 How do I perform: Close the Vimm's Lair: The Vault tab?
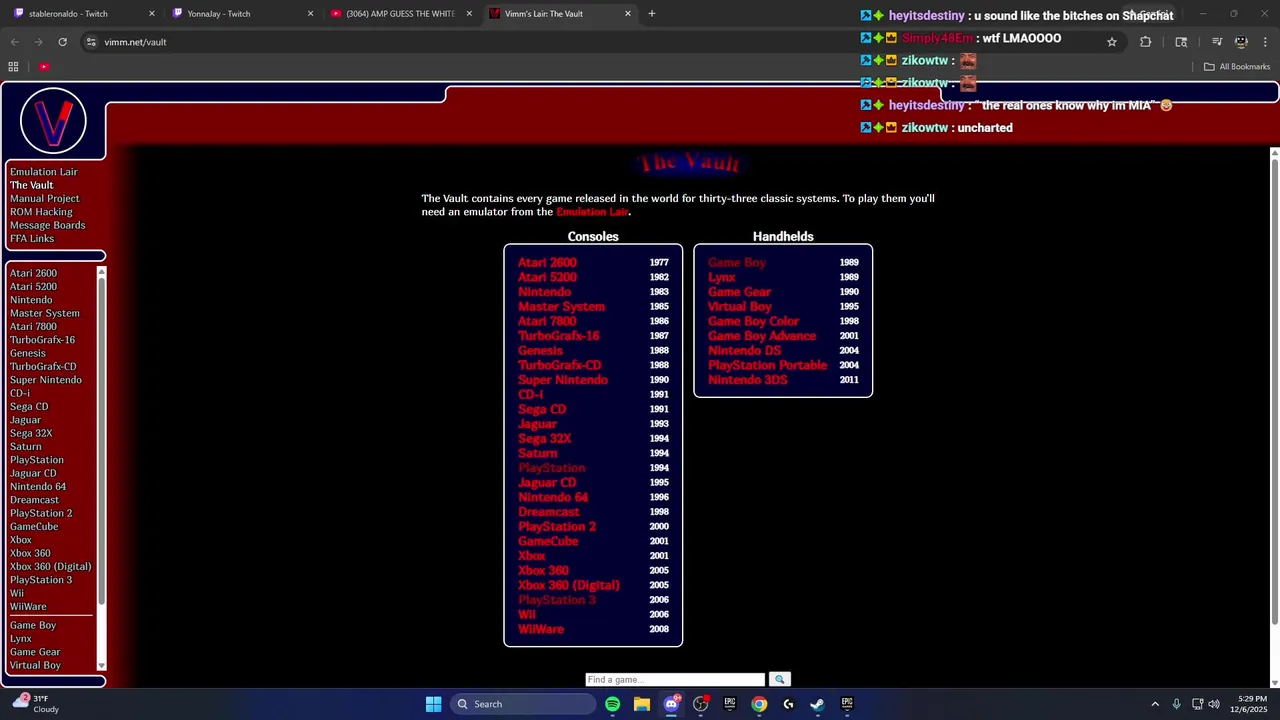click(628, 14)
